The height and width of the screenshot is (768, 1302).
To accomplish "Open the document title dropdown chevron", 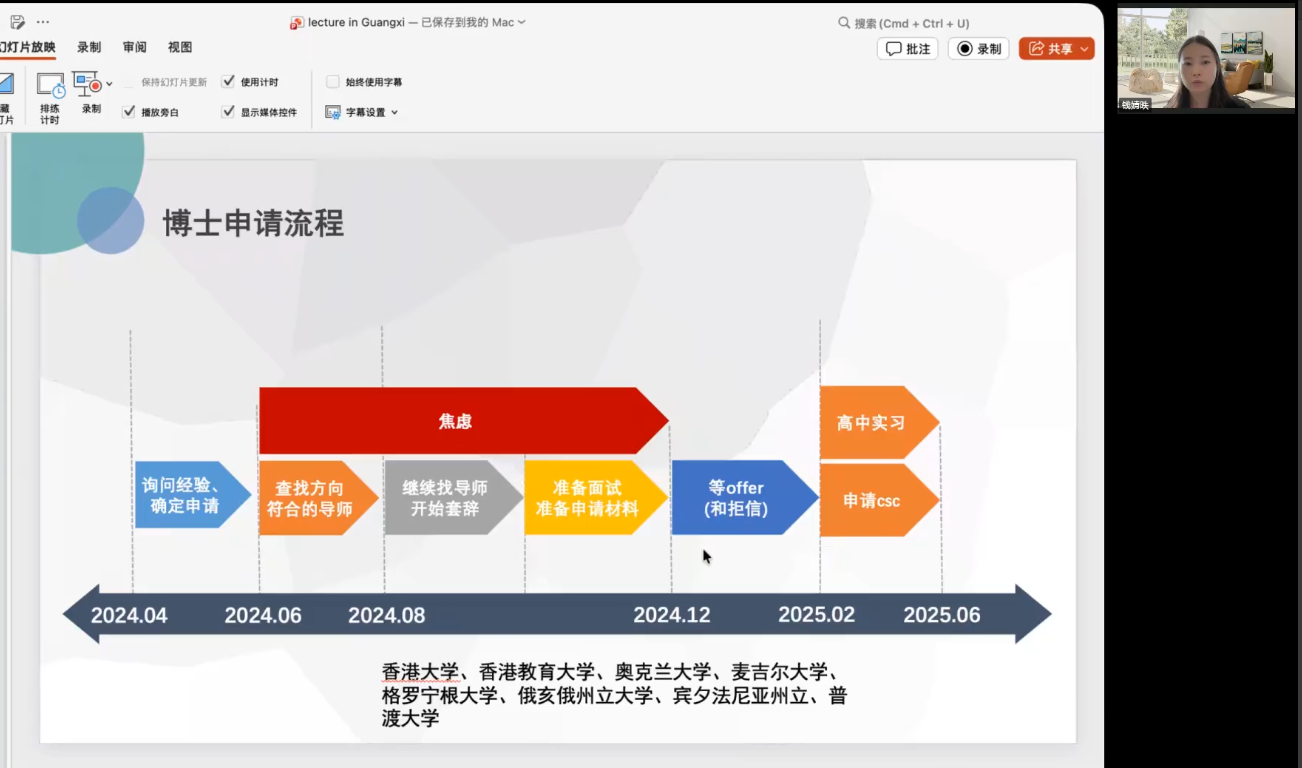I will click(521, 22).
